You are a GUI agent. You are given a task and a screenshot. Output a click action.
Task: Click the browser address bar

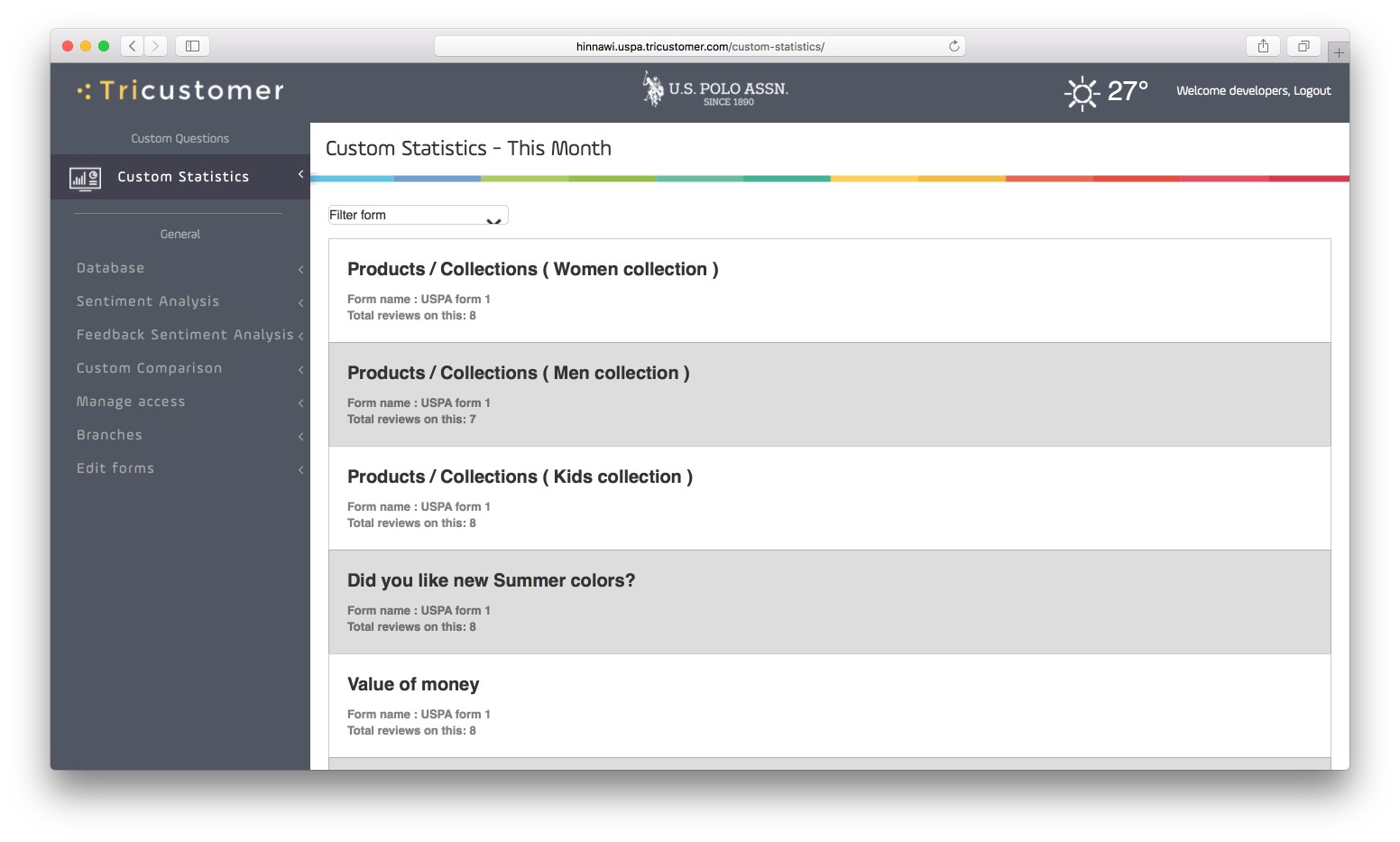pyautogui.click(x=700, y=46)
